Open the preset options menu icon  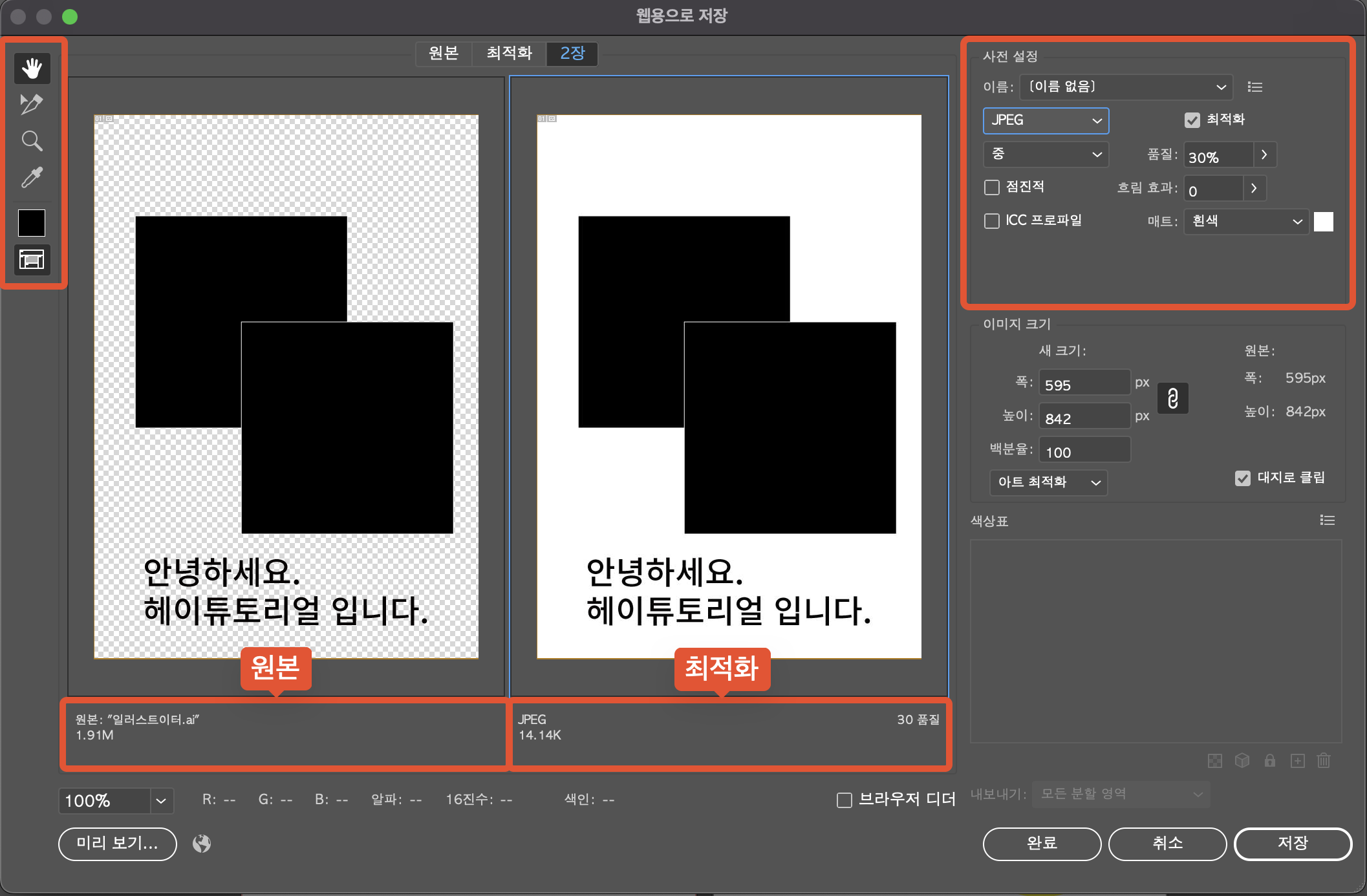pyautogui.click(x=1254, y=87)
